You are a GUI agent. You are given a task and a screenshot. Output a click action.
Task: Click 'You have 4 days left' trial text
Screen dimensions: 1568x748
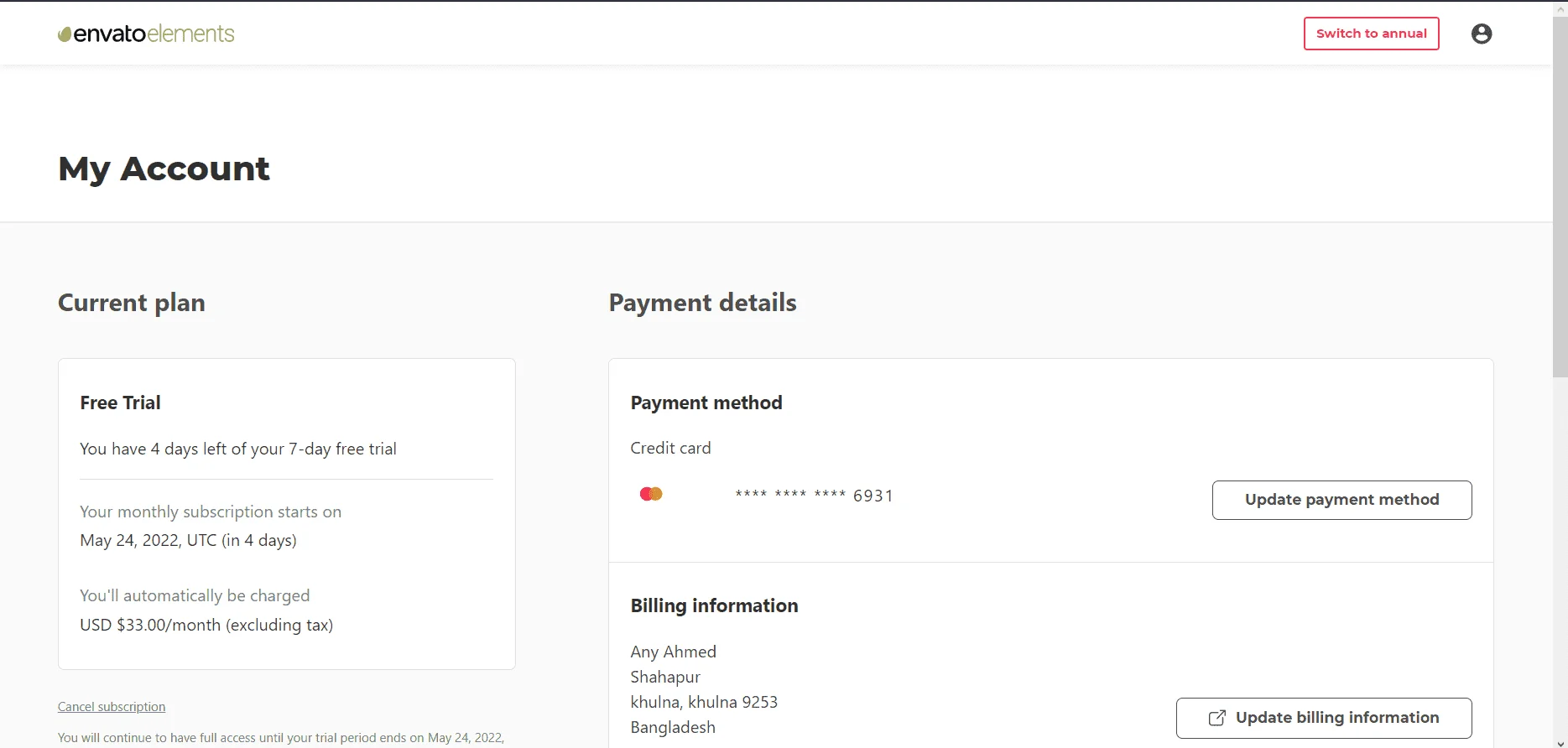(238, 449)
